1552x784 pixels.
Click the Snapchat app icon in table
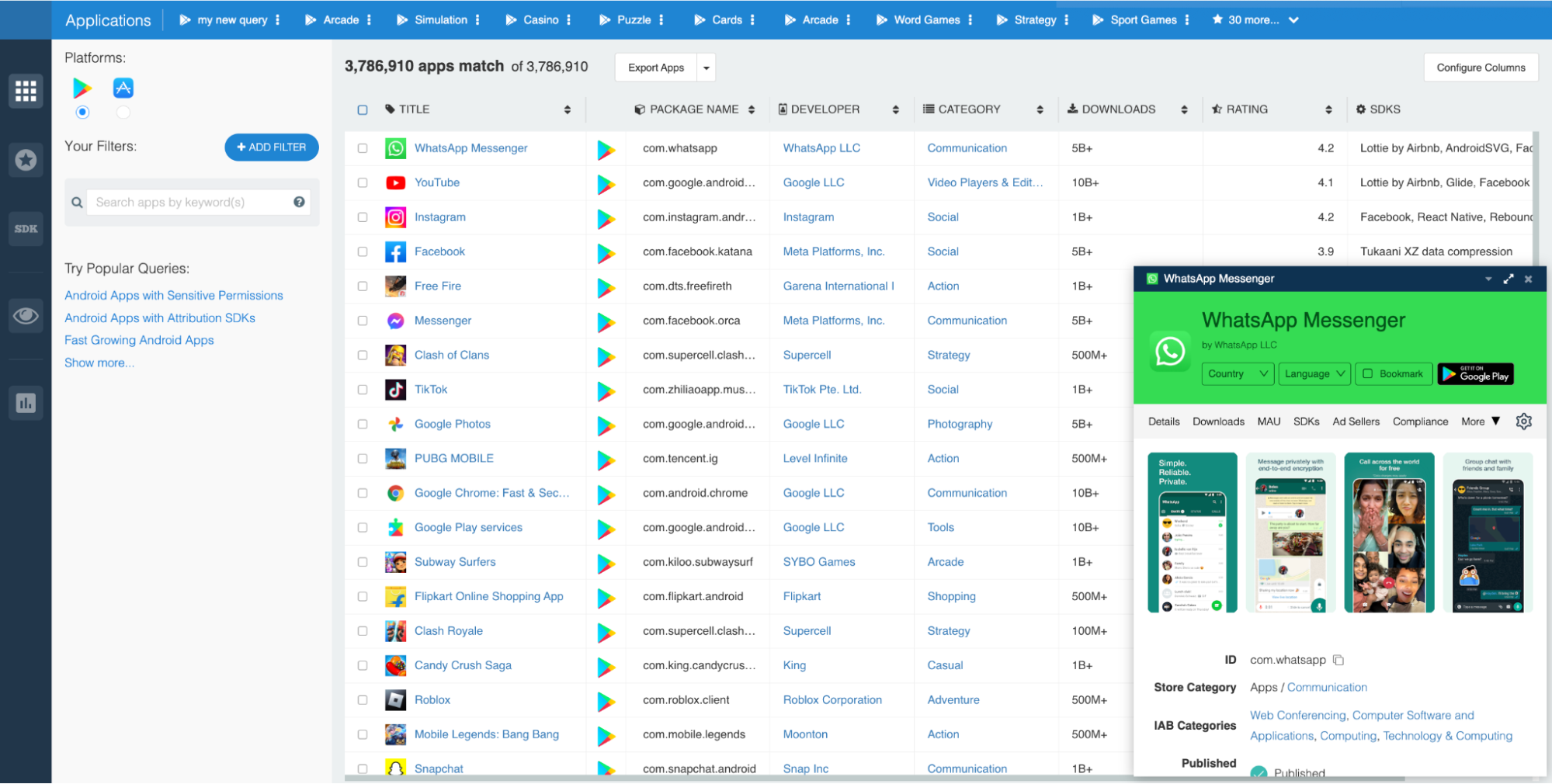point(396,768)
